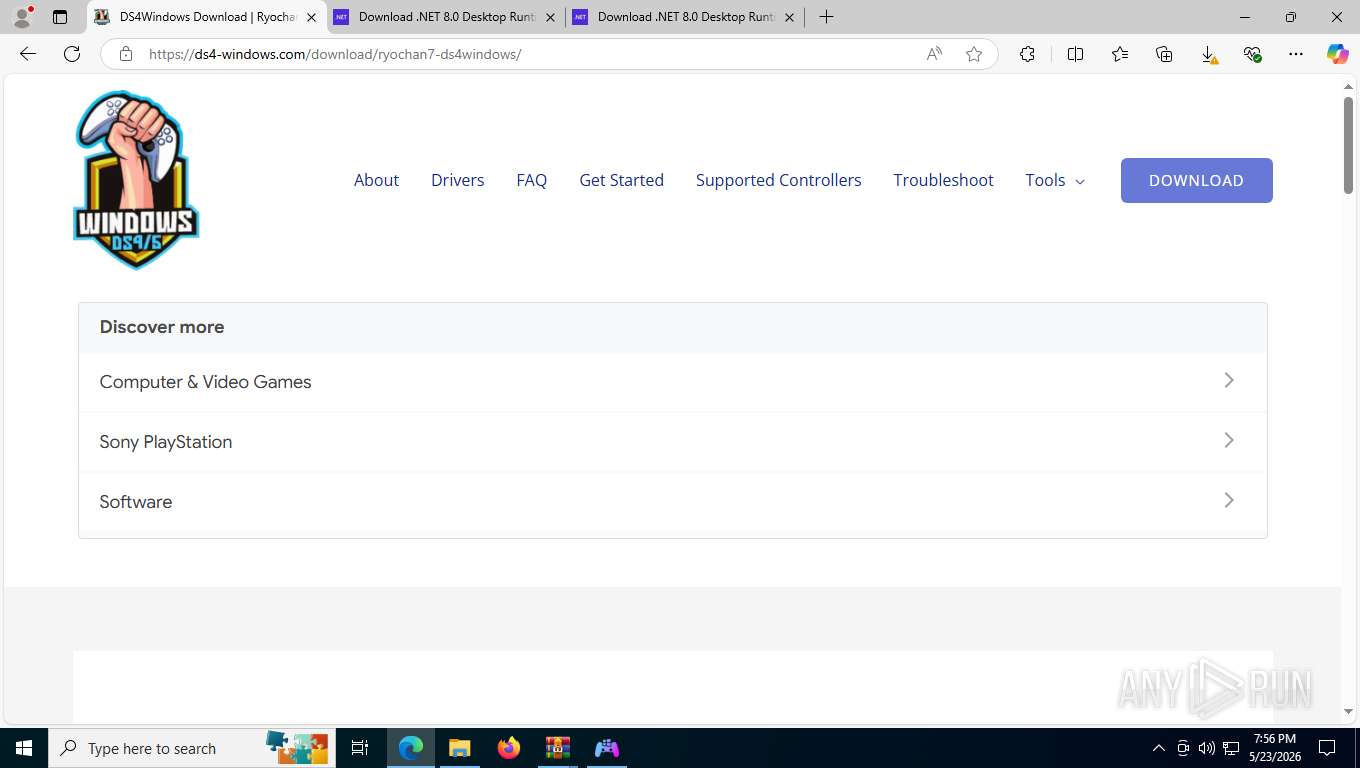Open the Drivers page
1360x768 pixels.
click(x=457, y=180)
